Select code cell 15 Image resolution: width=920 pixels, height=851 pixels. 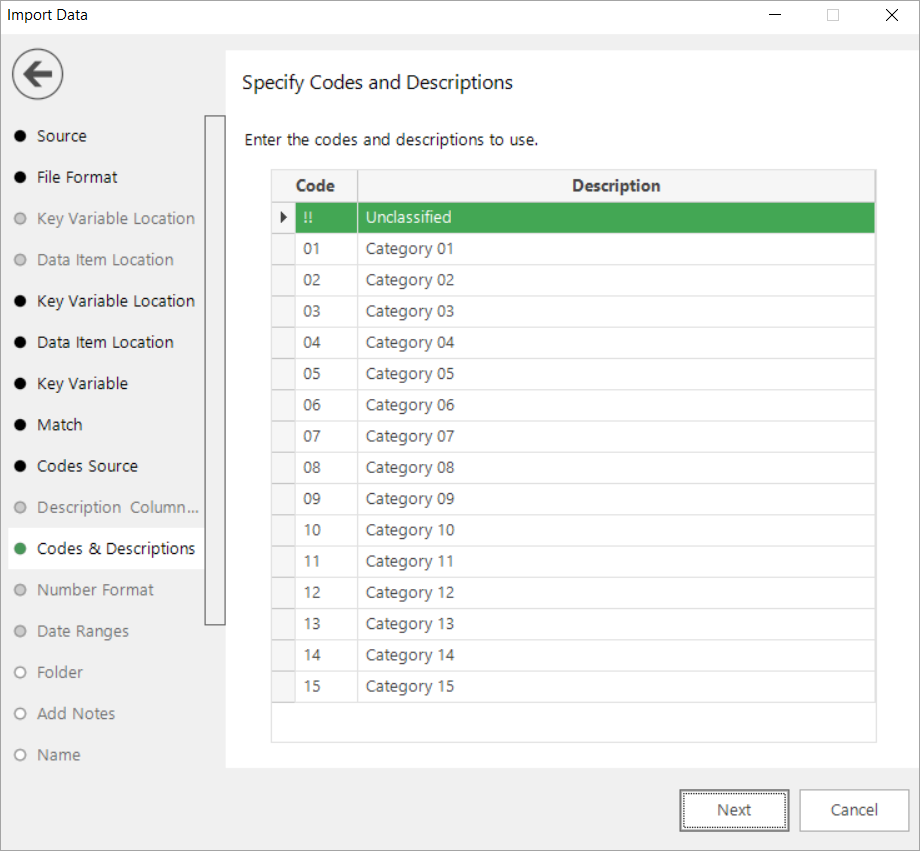tap(326, 687)
